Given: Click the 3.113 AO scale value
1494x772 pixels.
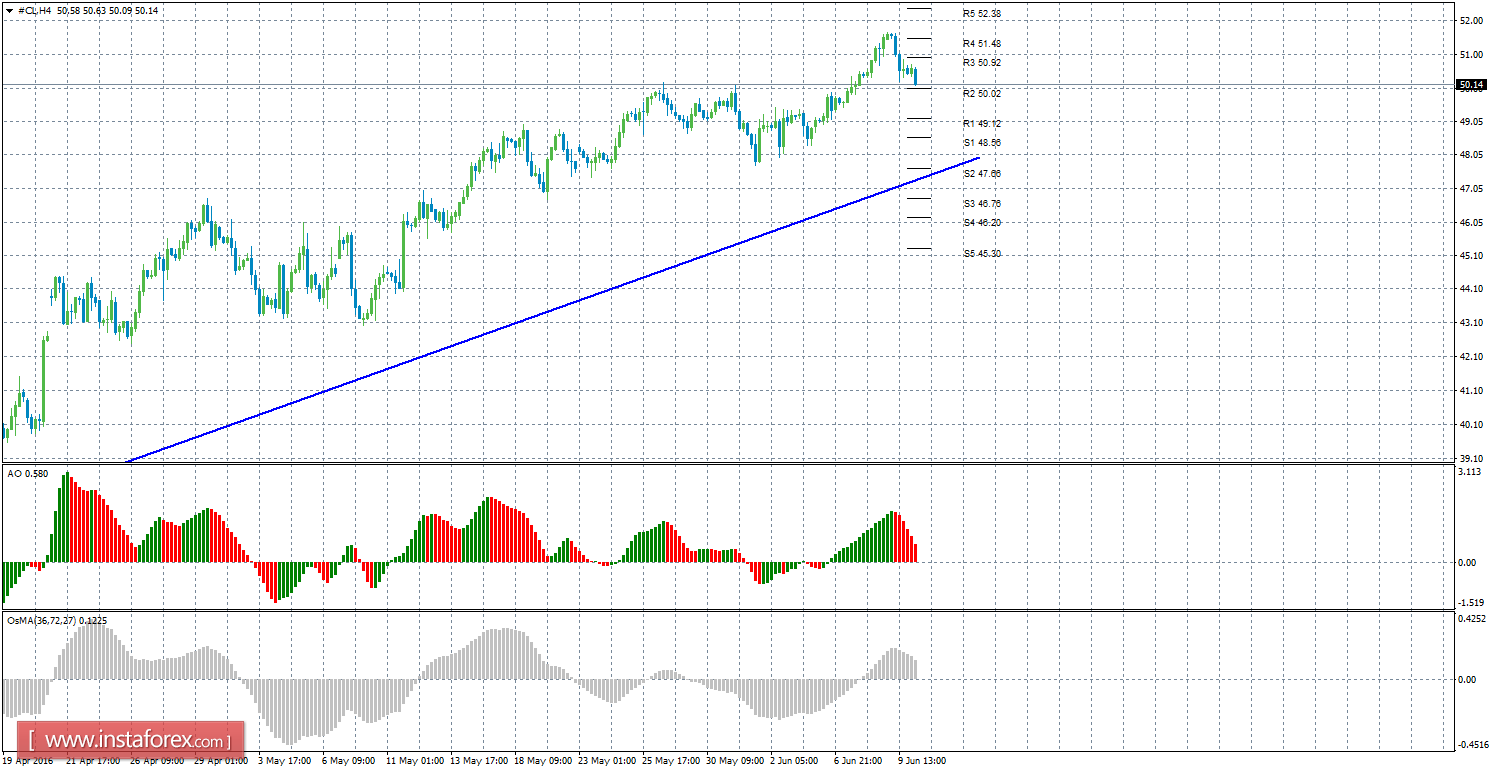Looking at the screenshot, I should pyautogui.click(x=1470, y=472).
